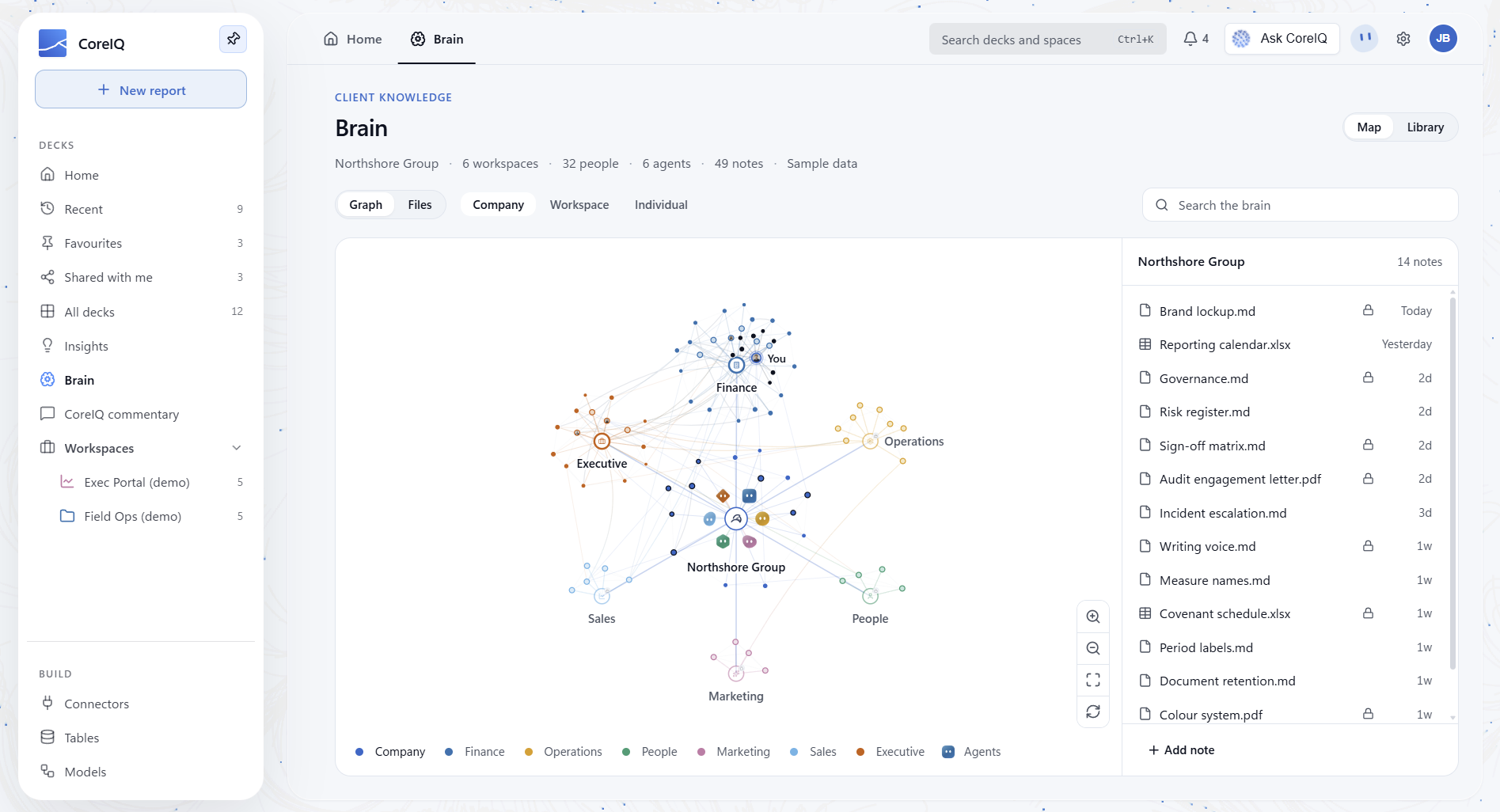Click the Search the brain field
1500x812 pixels.
click(x=1300, y=205)
